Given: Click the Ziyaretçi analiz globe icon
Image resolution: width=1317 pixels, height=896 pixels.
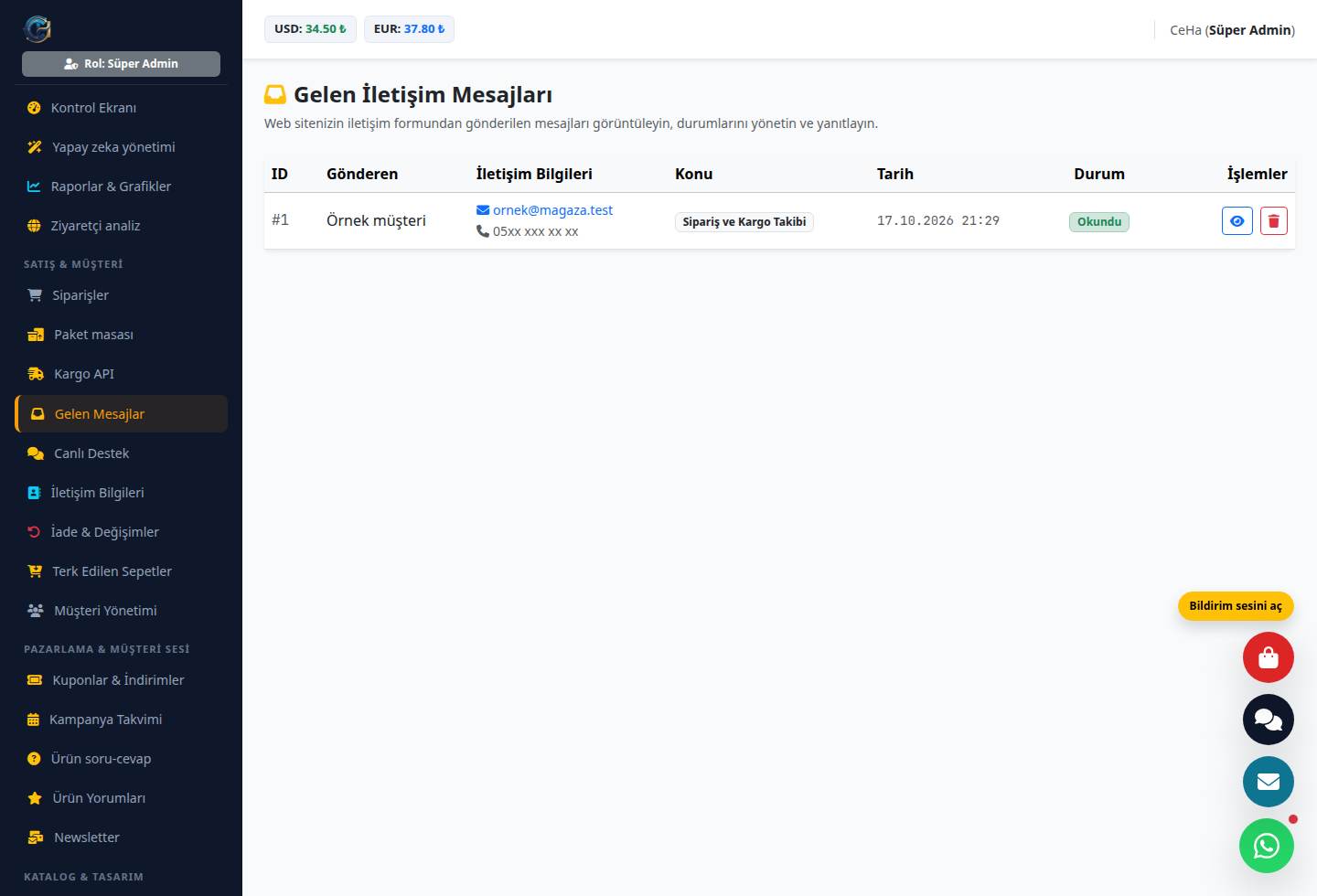Looking at the screenshot, I should point(34,226).
